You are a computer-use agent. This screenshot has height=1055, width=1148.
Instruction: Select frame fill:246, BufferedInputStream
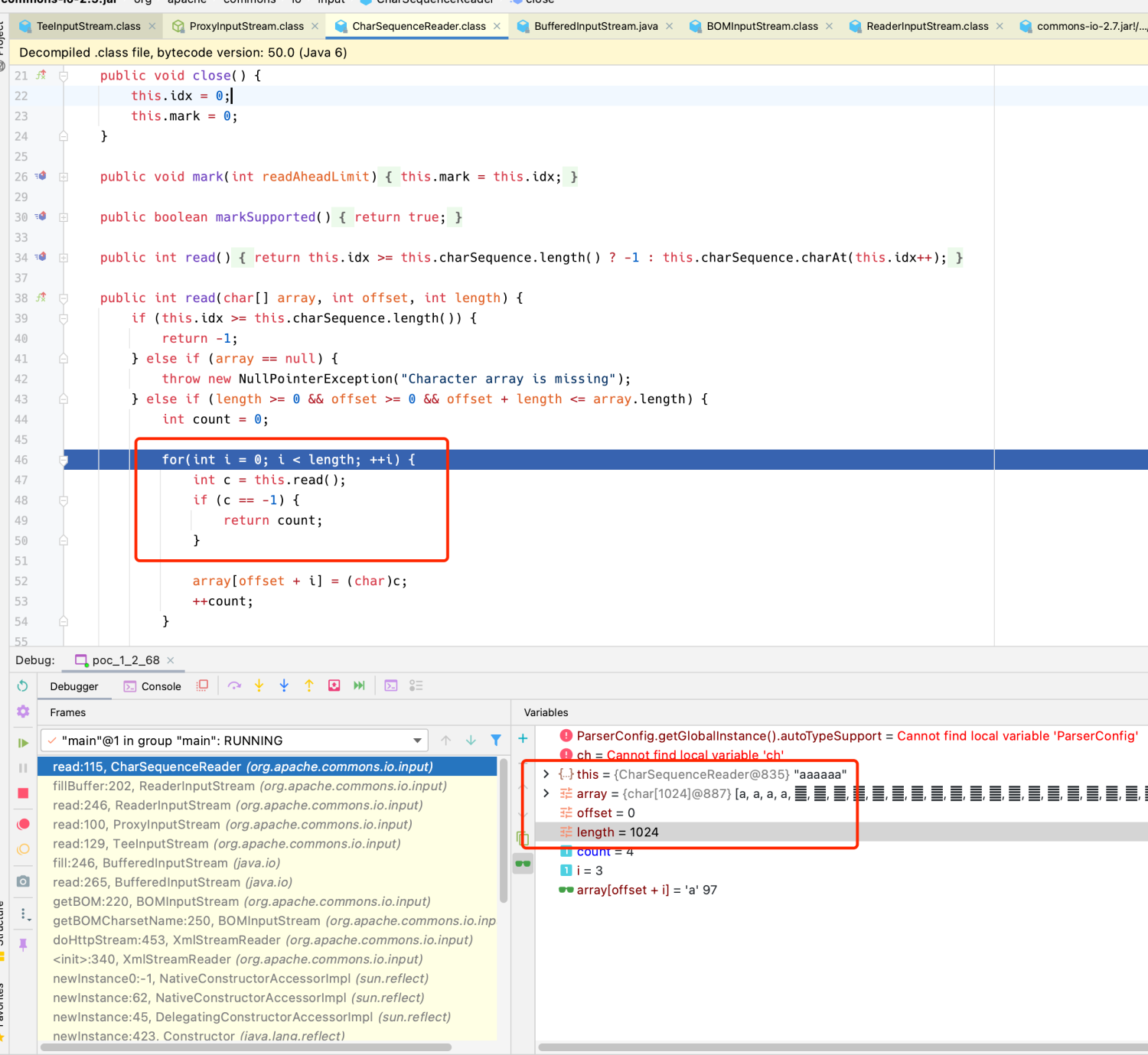267,863
